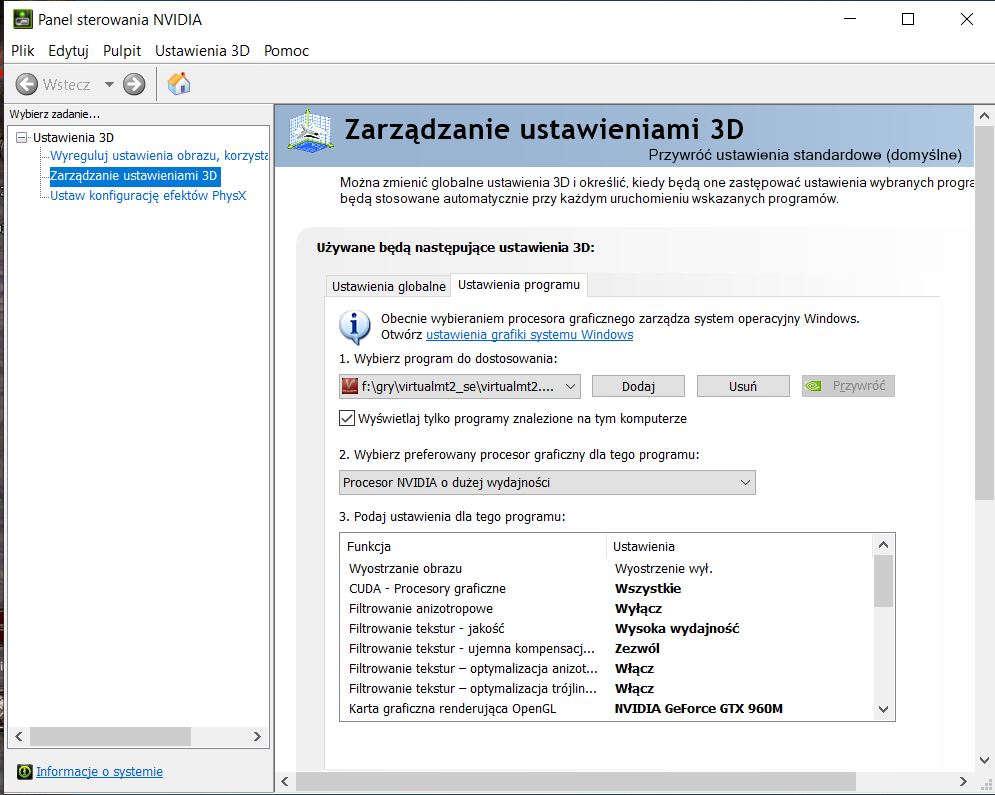Select Filtrowanie tekstur optymalizacja trójliniowa row
The width and height of the screenshot is (995, 795).
(607, 688)
